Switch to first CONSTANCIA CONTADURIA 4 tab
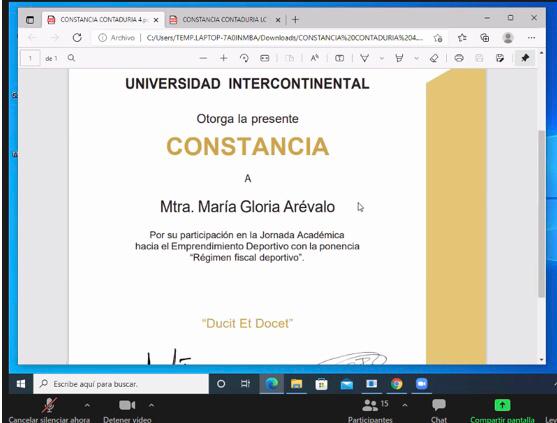Image resolution: width=557 pixels, height=423 pixels. click(x=103, y=20)
